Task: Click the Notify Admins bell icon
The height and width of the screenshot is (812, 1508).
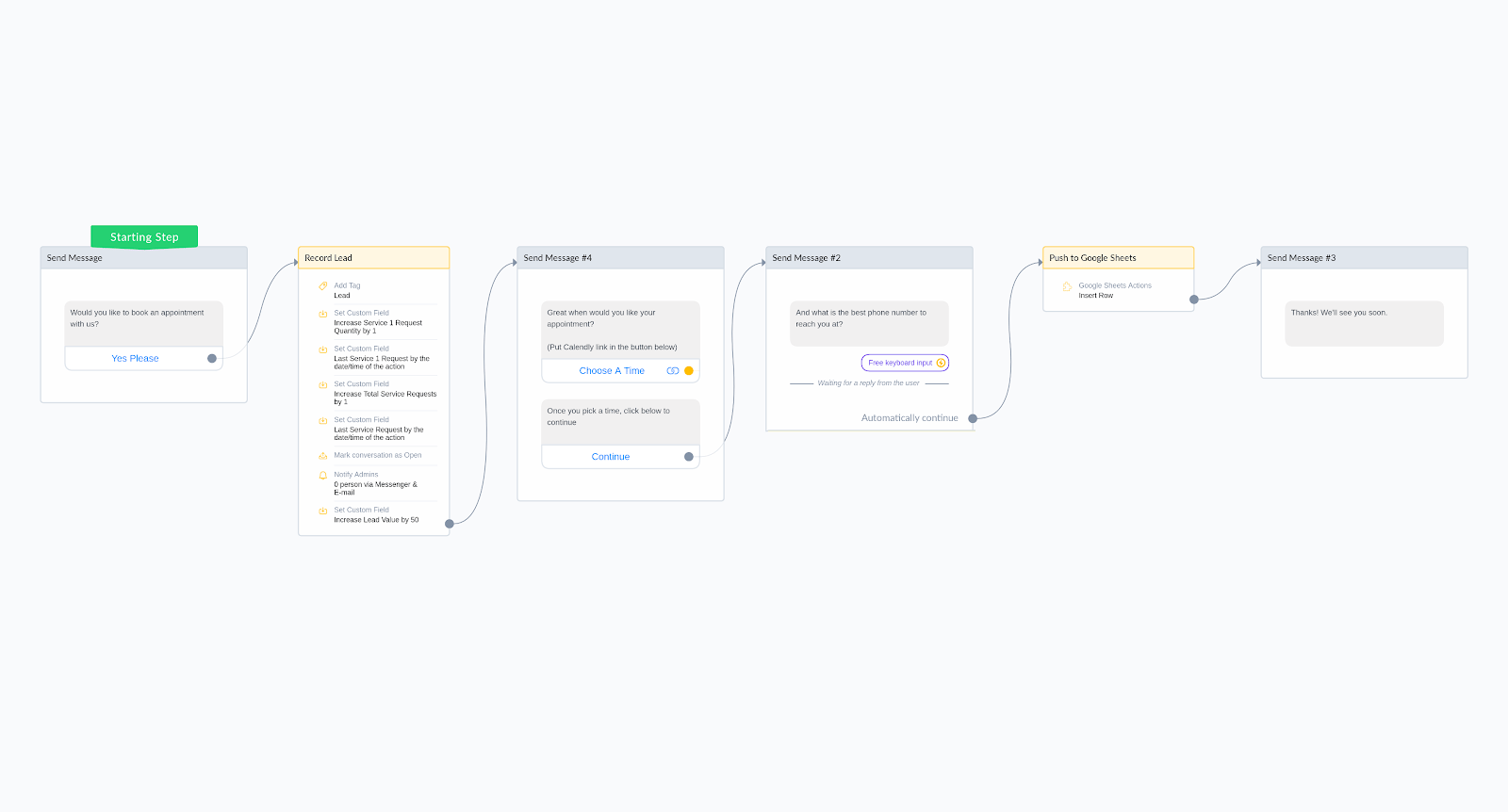Action: (323, 476)
